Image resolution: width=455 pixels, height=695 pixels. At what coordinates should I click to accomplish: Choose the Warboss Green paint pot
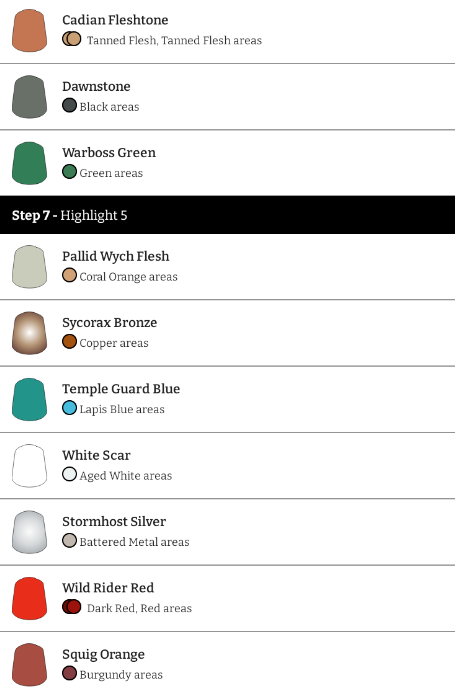pyautogui.click(x=29, y=163)
